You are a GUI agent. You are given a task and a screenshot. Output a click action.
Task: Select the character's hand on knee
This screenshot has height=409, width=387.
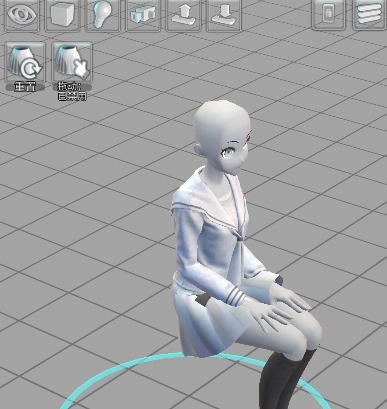263,313
